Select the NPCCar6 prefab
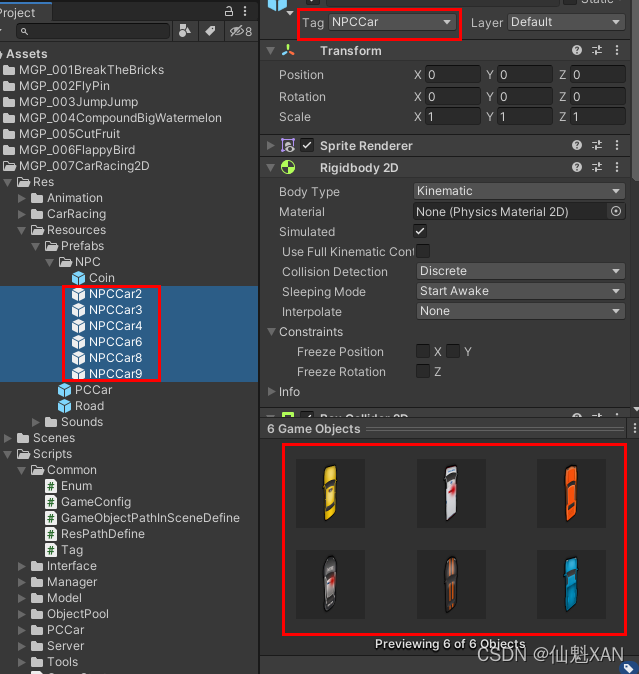This screenshot has width=639, height=674. pos(107,342)
